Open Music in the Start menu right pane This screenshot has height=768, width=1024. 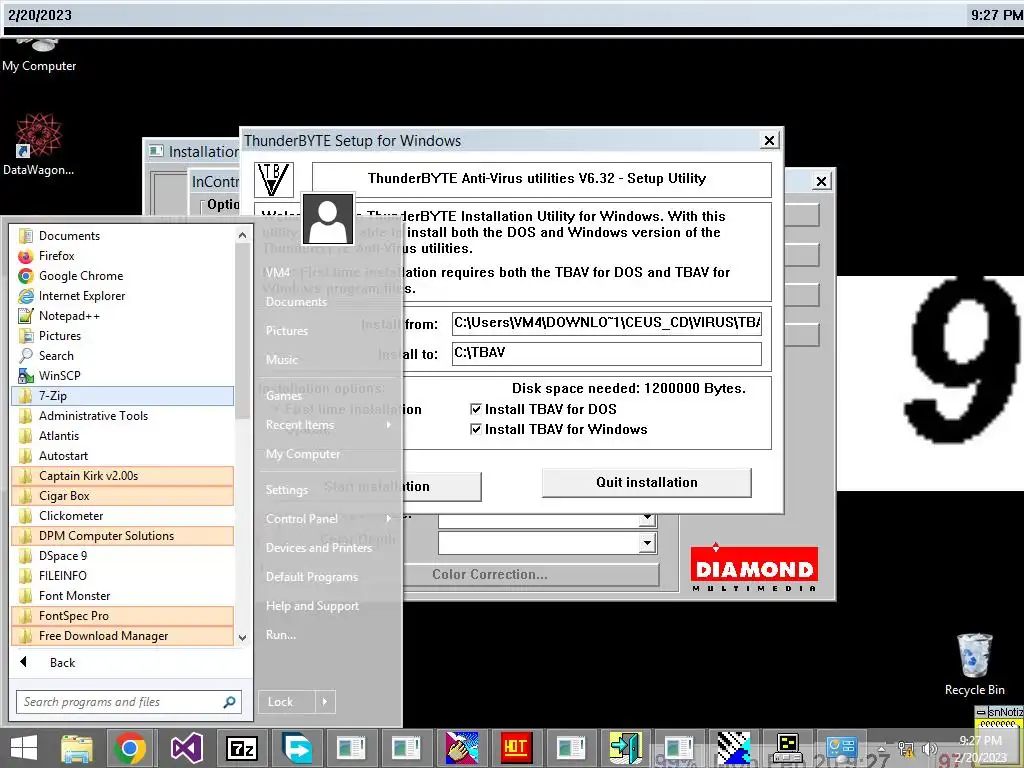coord(281,360)
